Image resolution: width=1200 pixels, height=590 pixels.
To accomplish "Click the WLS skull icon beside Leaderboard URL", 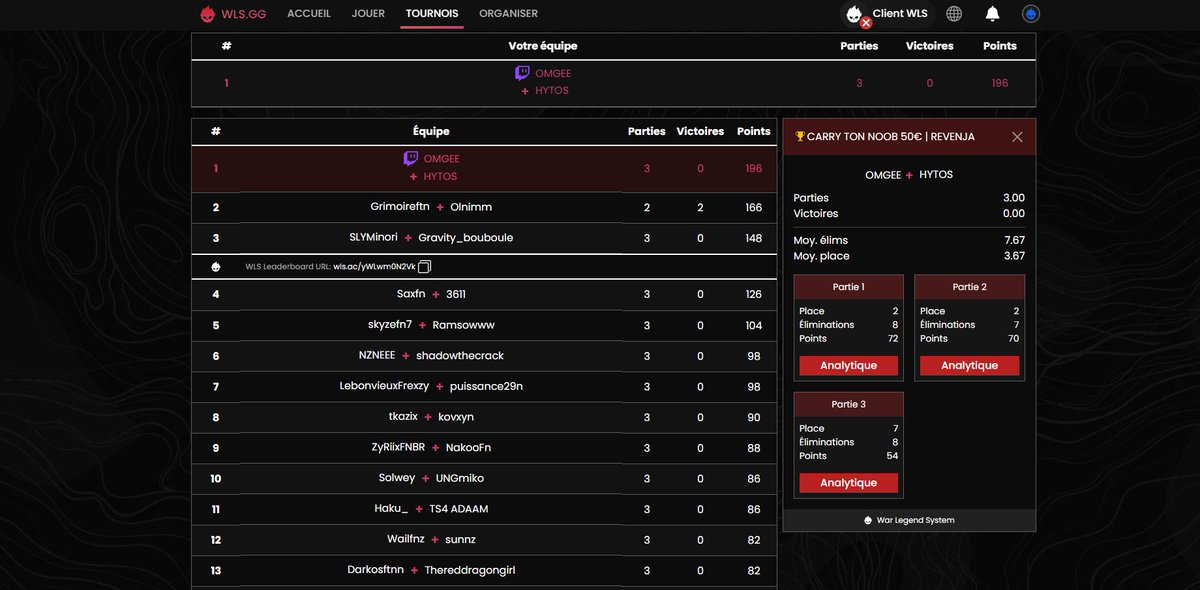I will (215, 267).
